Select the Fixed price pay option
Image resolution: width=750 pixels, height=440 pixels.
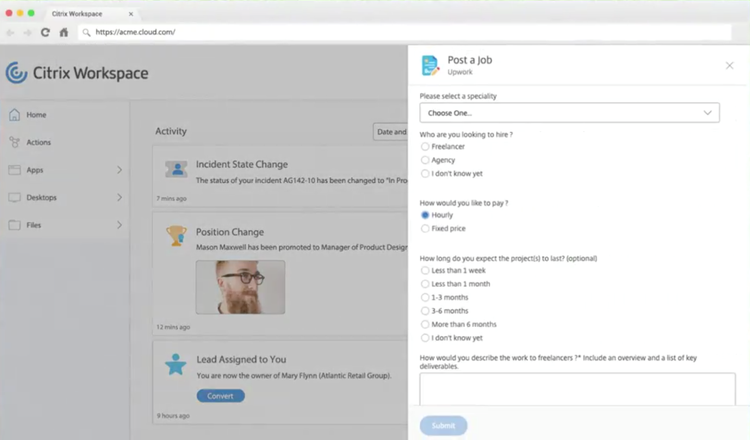[x=425, y=228]
